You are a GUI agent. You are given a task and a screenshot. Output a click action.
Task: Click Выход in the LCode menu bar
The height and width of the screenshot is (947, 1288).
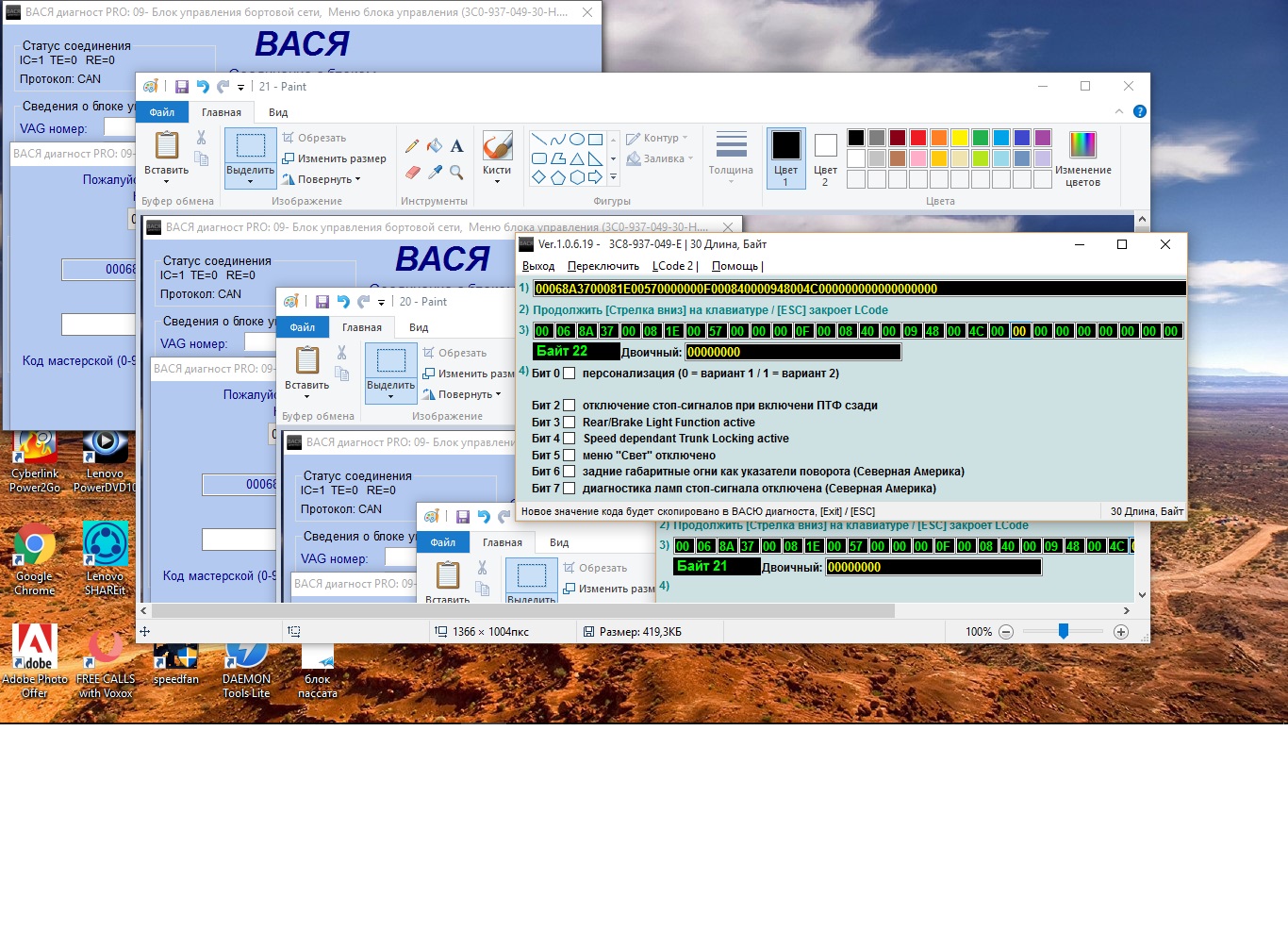pos(538,266)
